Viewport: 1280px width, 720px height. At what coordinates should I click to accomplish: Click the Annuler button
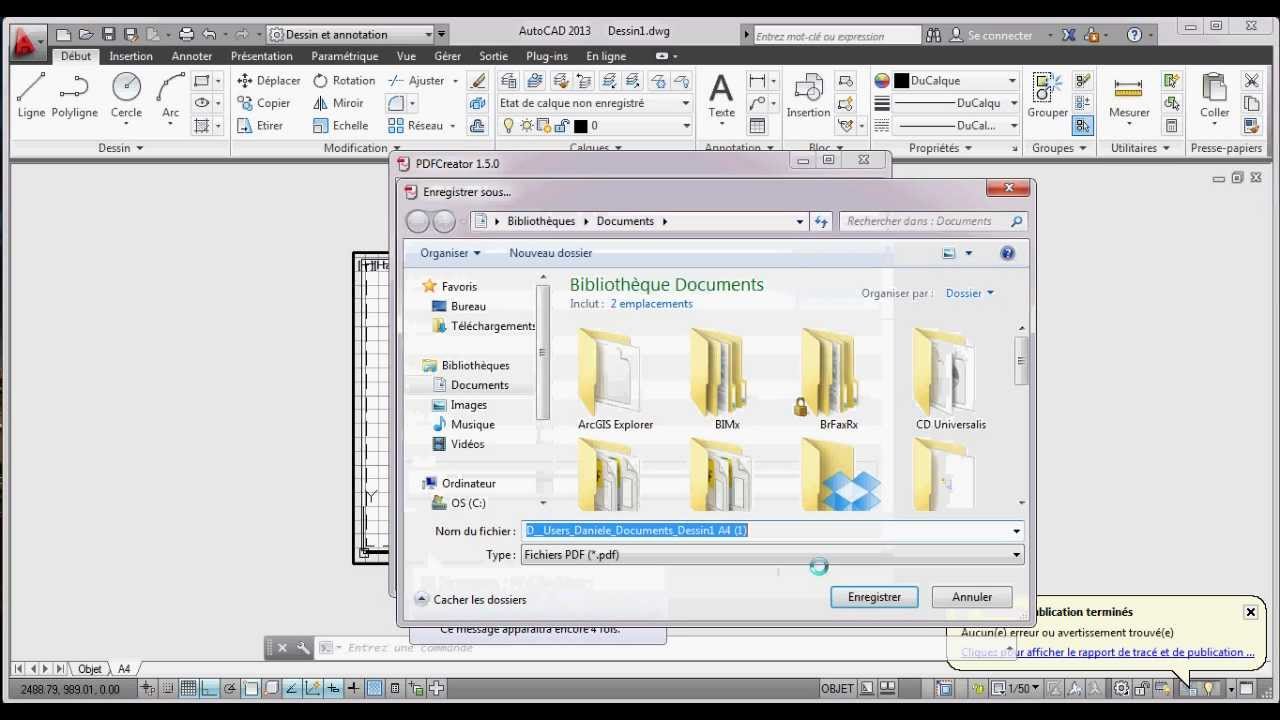coord(972,597)
